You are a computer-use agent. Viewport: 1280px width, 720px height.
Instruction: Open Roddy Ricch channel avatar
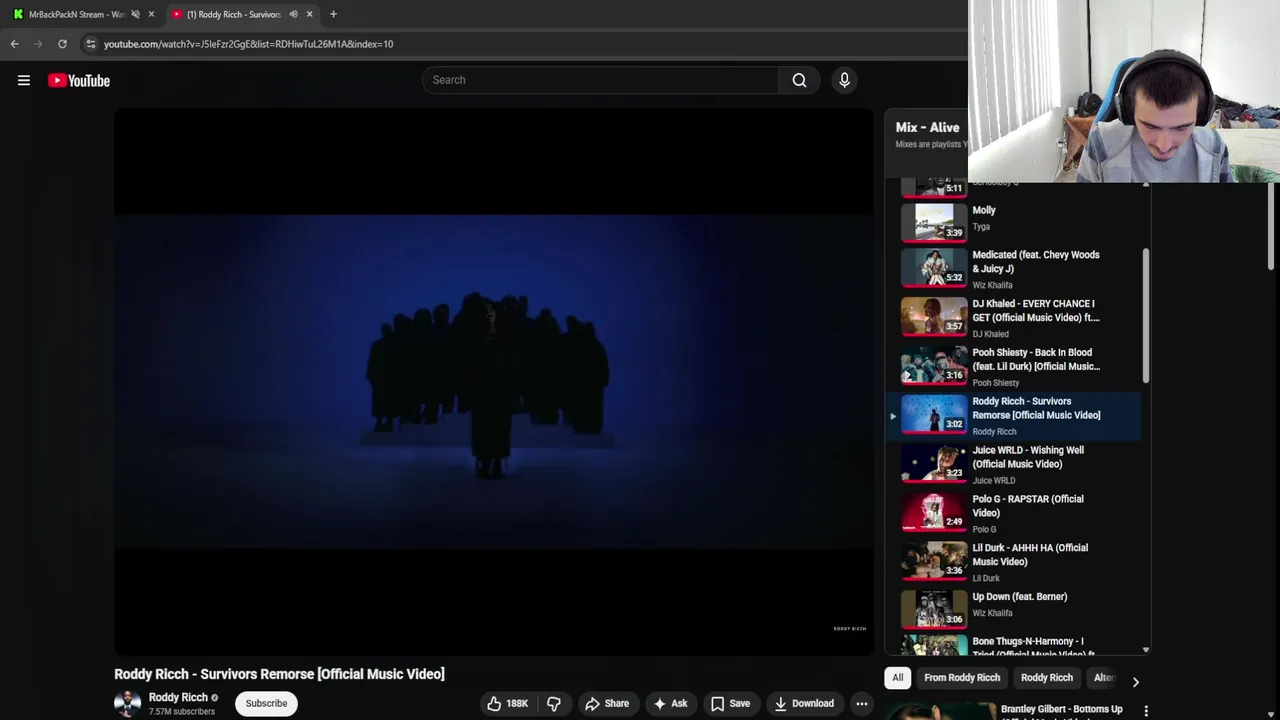click(127, 703)
